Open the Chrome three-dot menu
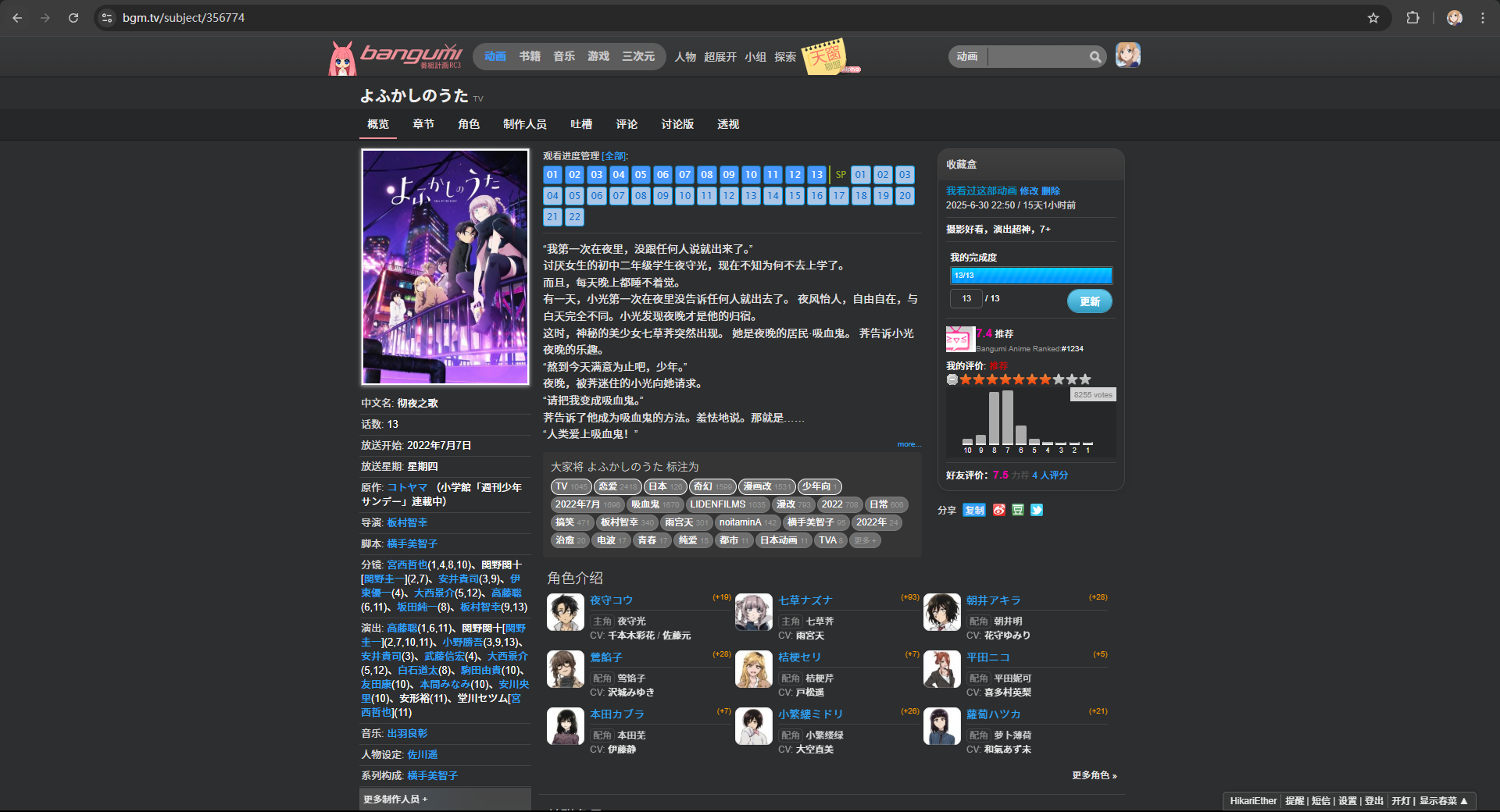Screen dimensions: 1500x812 click(x=1483, y=17)
